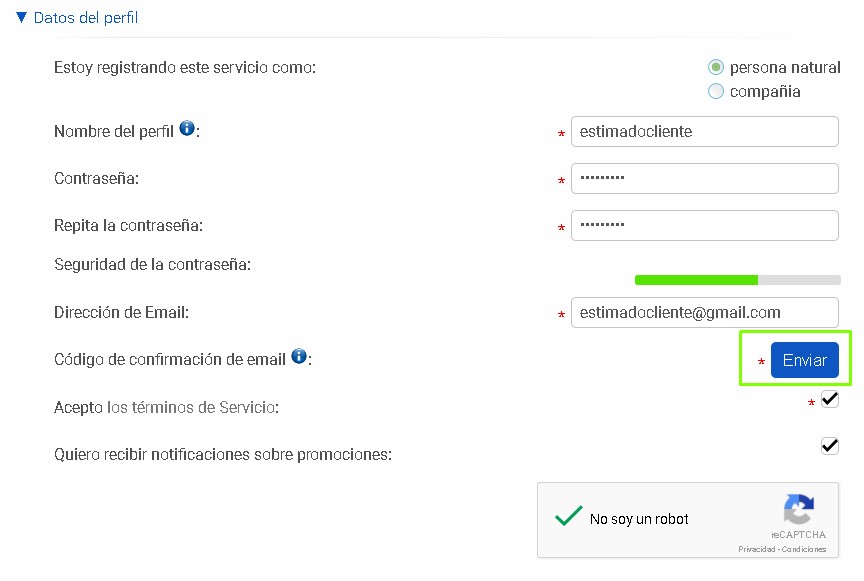This screenshot has height=581, width=864.
Task: Click the No soy un robot label
Action: (x=639, y=519)
